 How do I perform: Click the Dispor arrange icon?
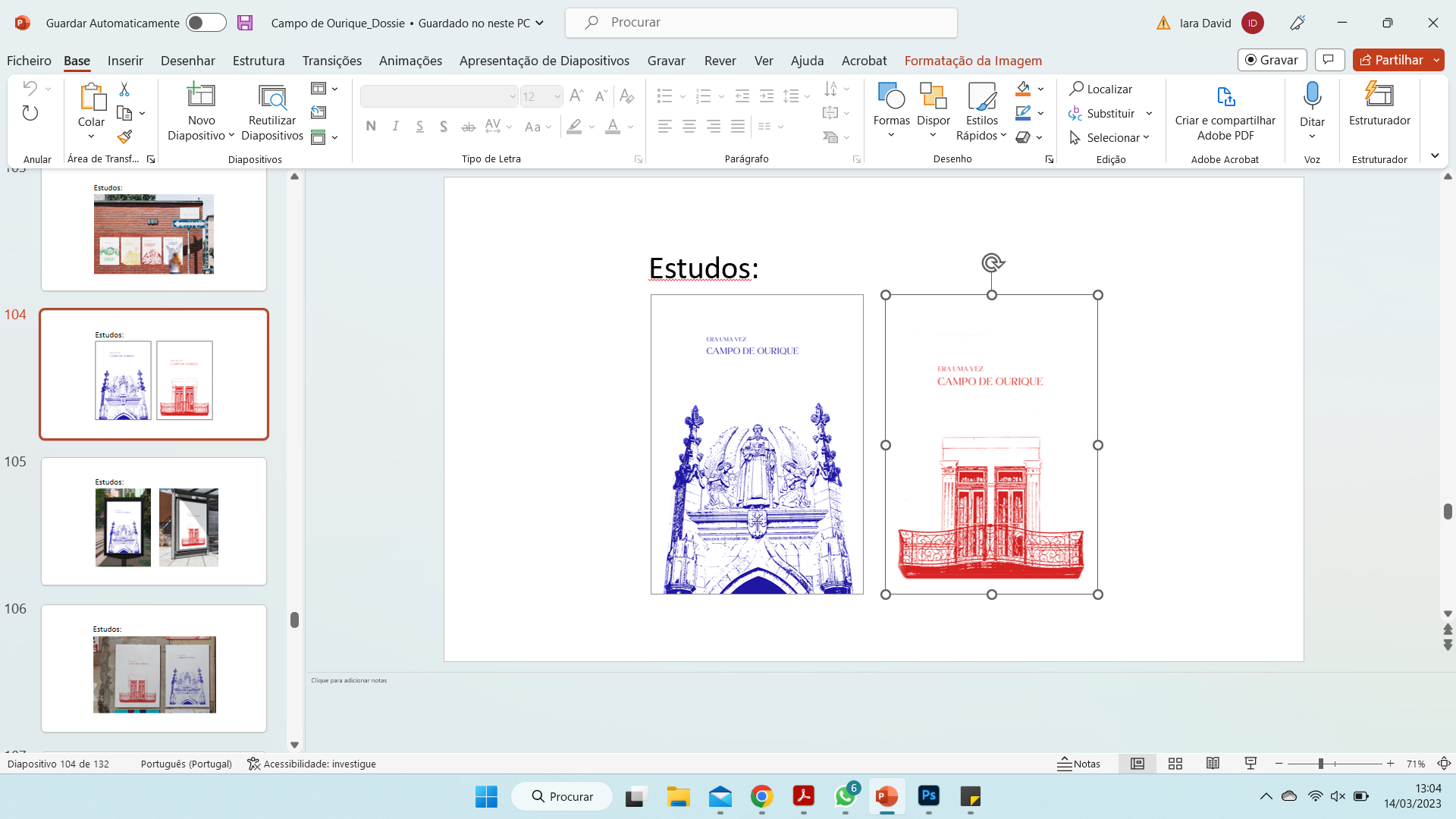click(933, 96)
